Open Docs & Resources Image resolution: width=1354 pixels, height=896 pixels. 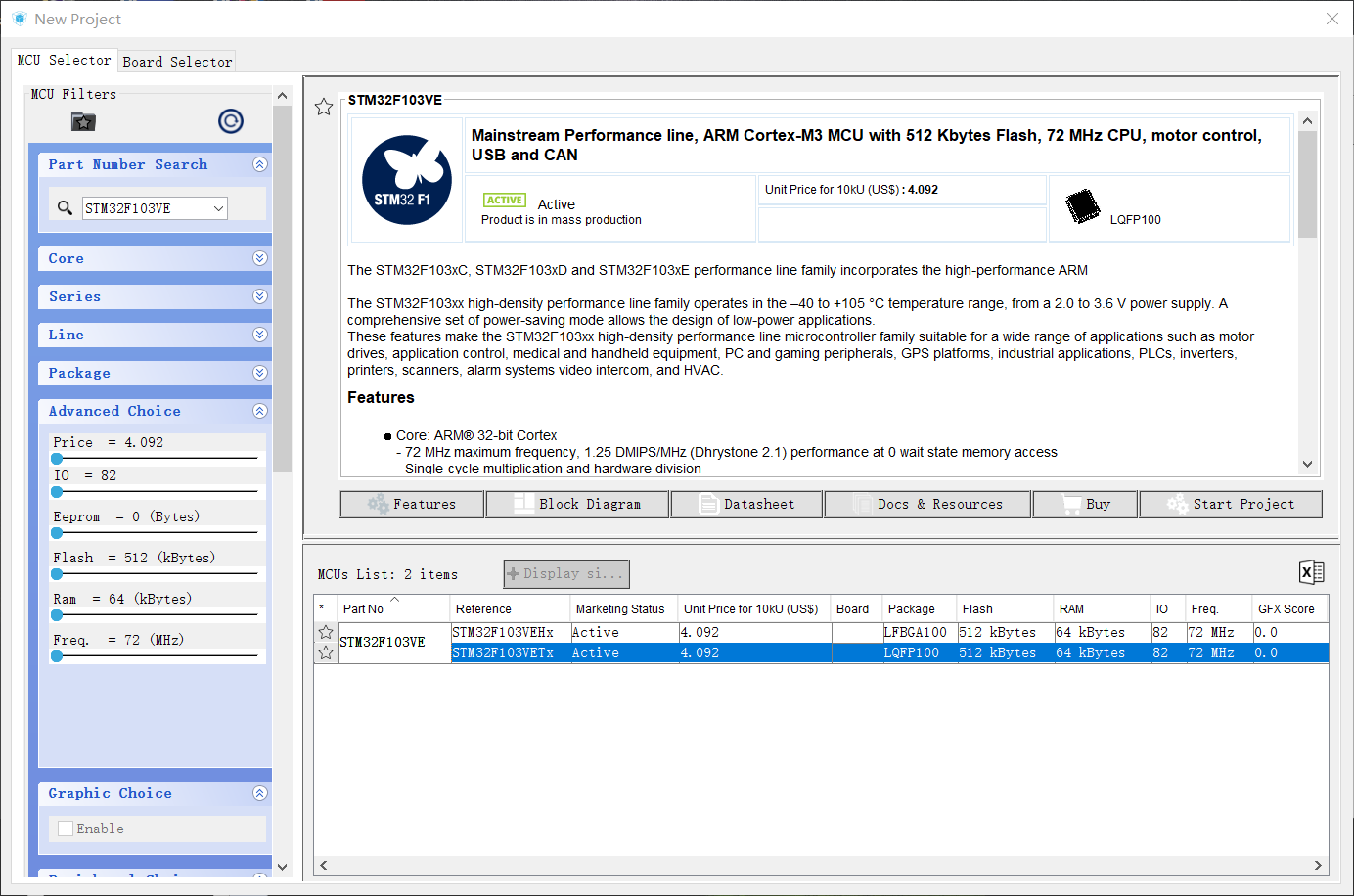[x=927, y=504]
